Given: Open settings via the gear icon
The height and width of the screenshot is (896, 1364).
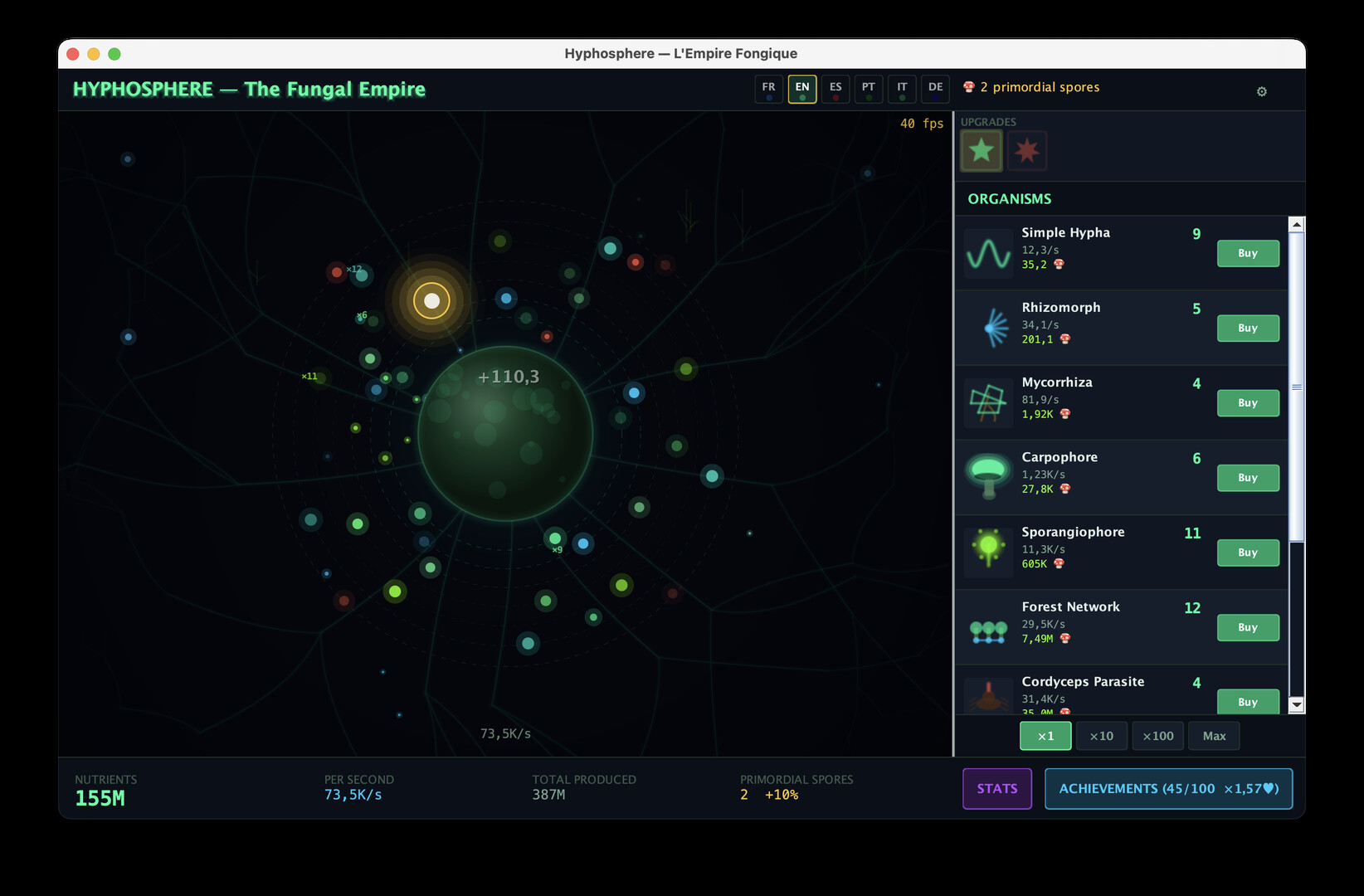Looking at the screenshot, I should point(1261,91).
